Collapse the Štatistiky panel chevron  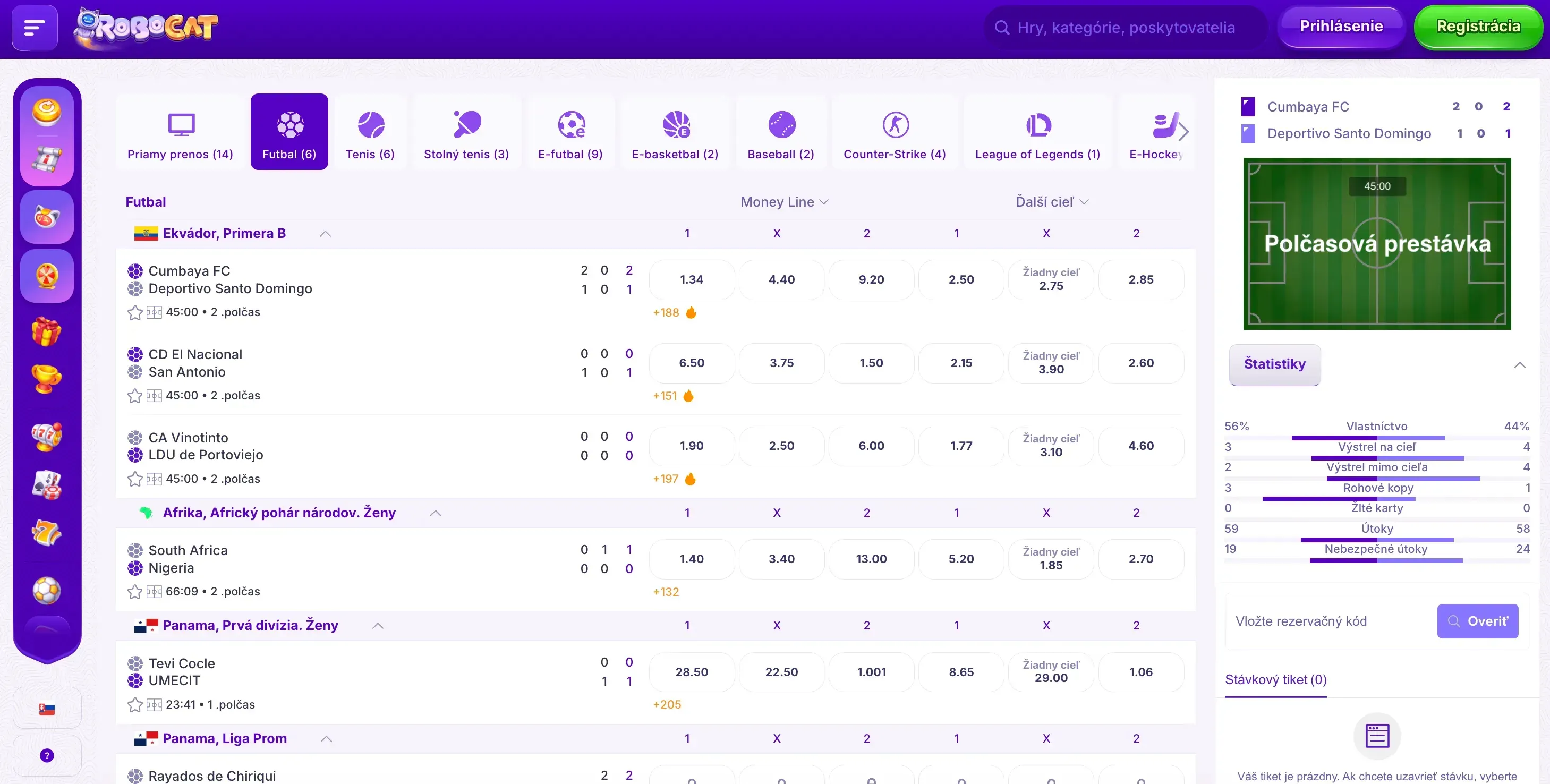1519,364
